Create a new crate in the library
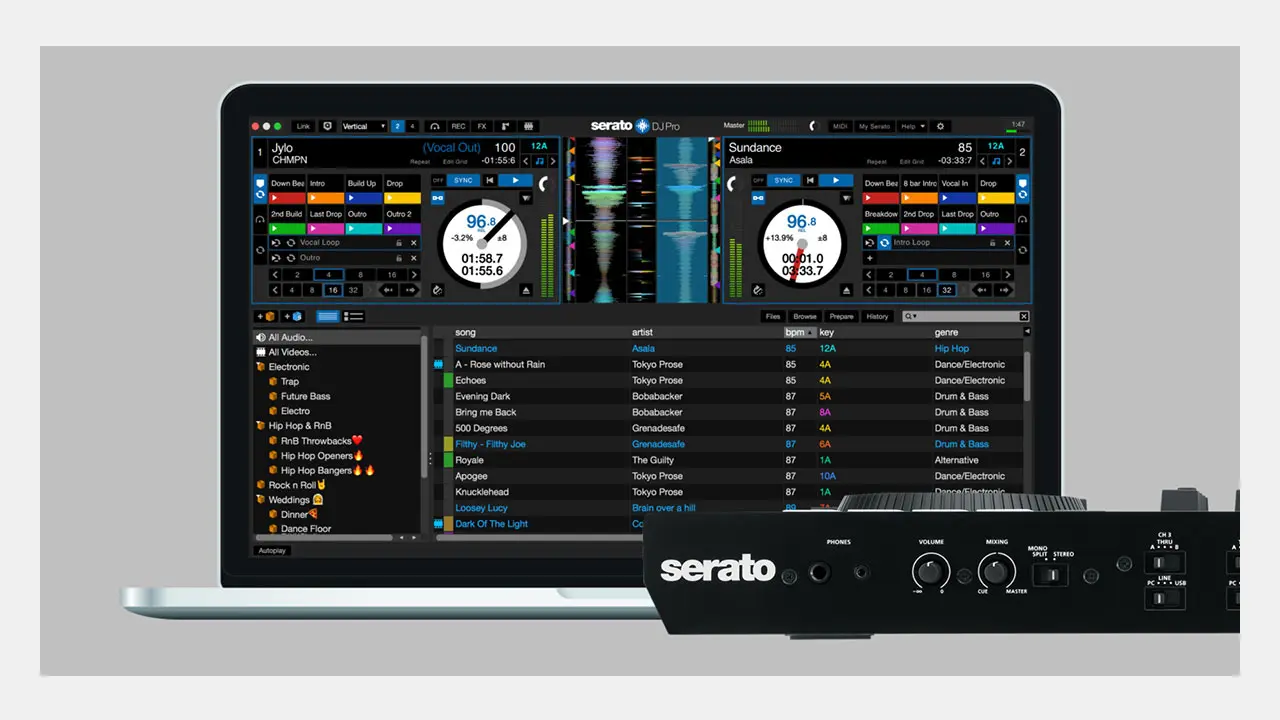Image resolution: width=1280 pixels, height=720 pixels. 265,316
